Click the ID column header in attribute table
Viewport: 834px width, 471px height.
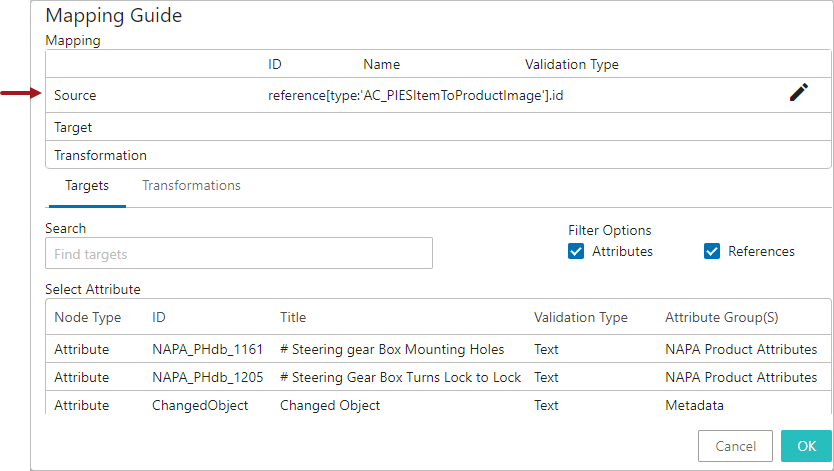pyautogui.click(x=159, y=317)
